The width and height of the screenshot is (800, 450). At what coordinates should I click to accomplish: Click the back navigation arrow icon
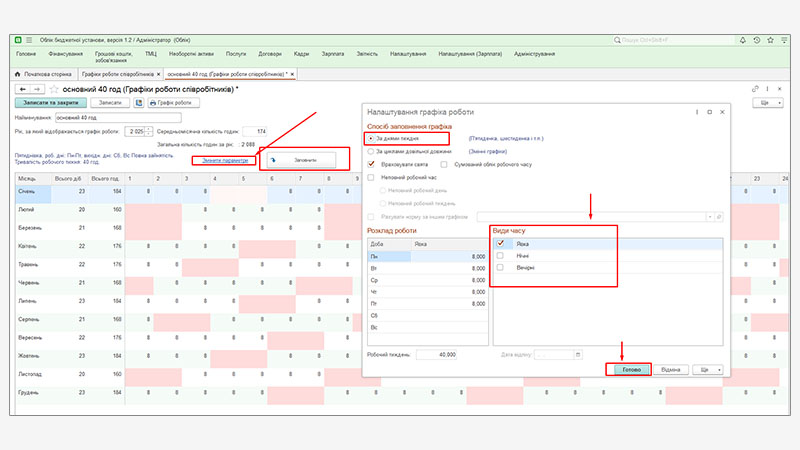23,89
